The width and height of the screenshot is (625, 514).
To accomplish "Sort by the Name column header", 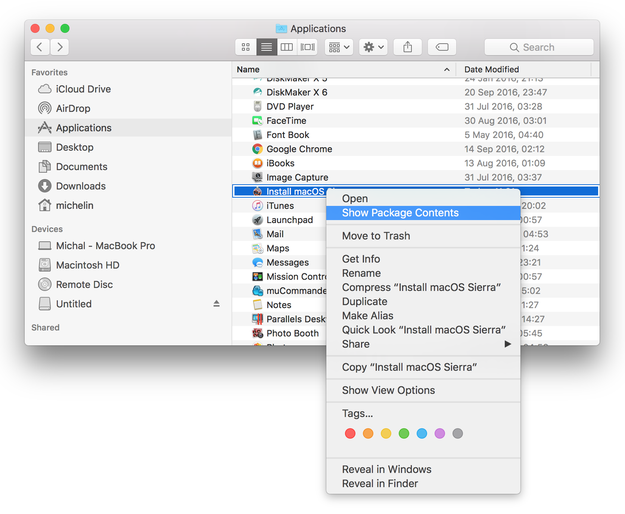I will coord(344,69).
